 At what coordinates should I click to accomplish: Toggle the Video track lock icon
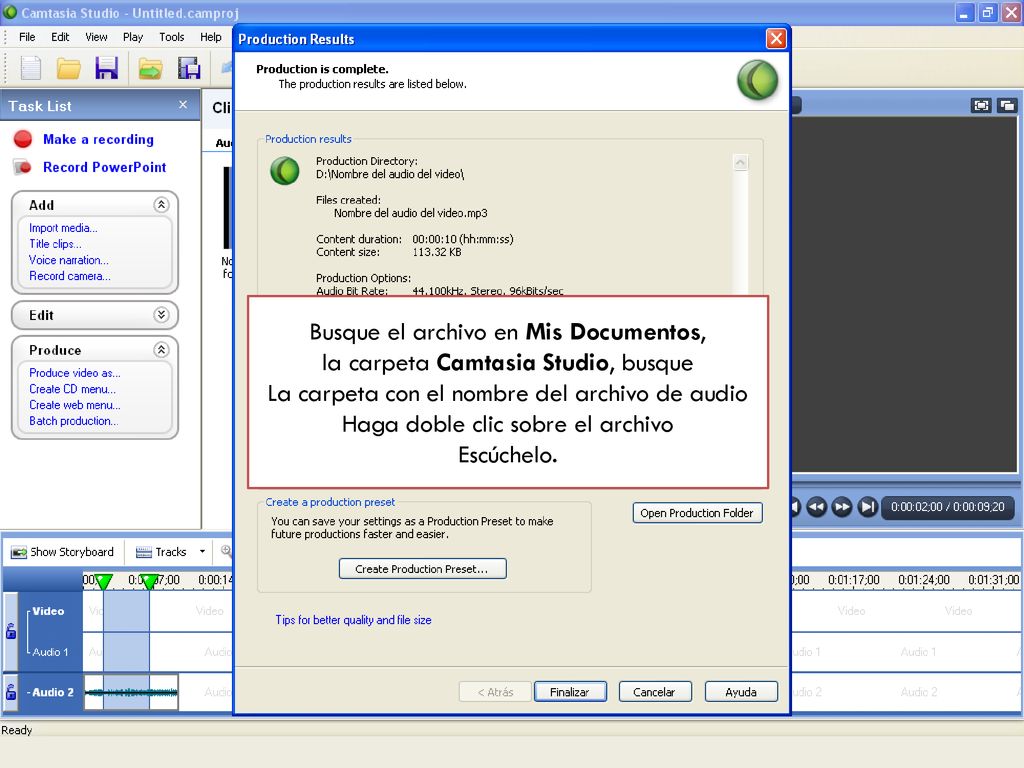point(10,631)
